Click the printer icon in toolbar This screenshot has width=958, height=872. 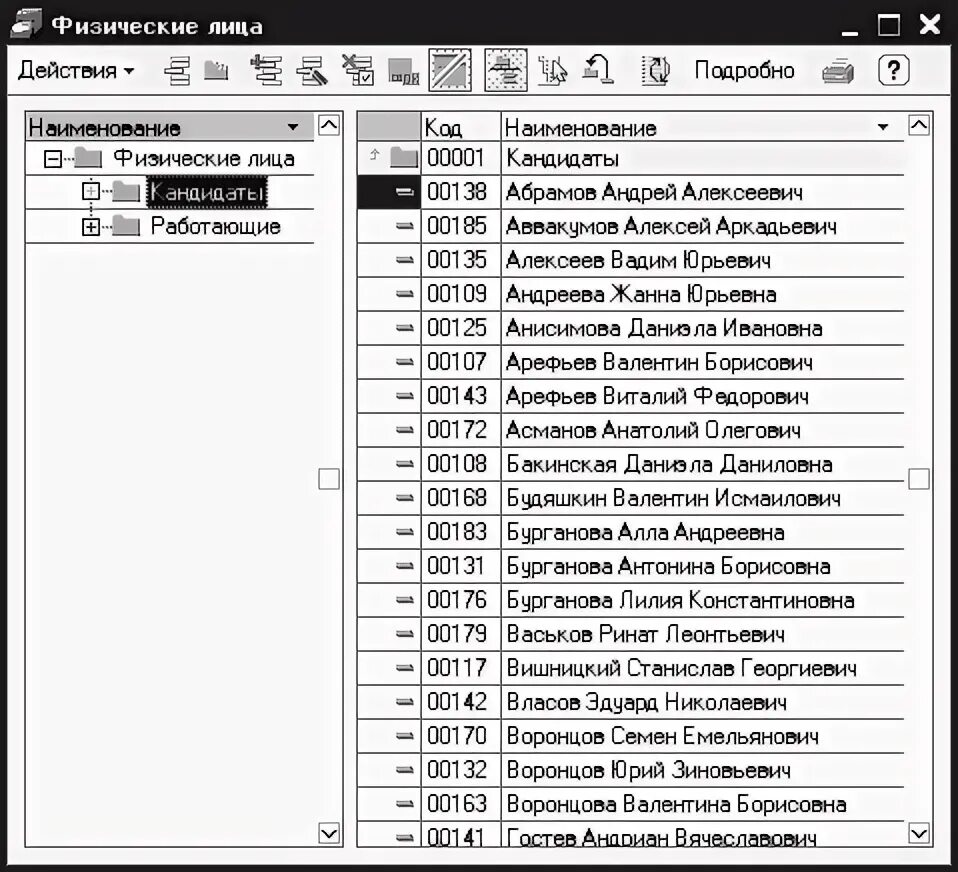[x=838, y=71]
